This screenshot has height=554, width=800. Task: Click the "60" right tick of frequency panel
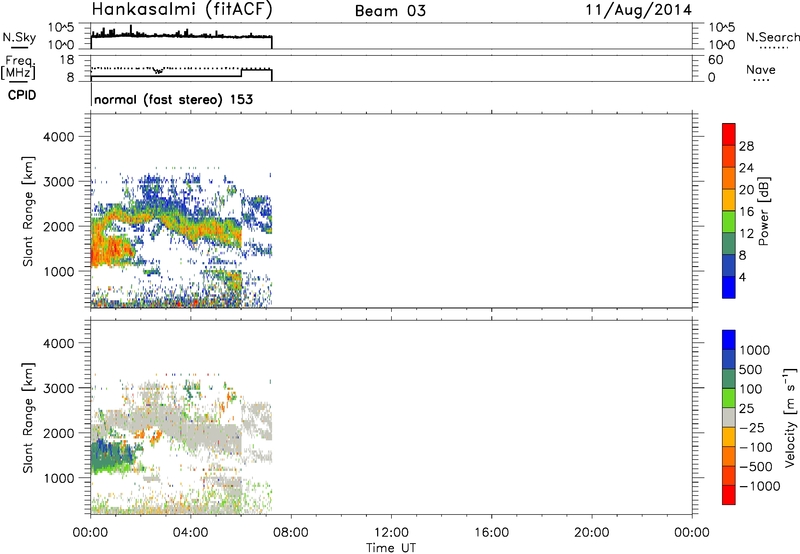point(715,60)
